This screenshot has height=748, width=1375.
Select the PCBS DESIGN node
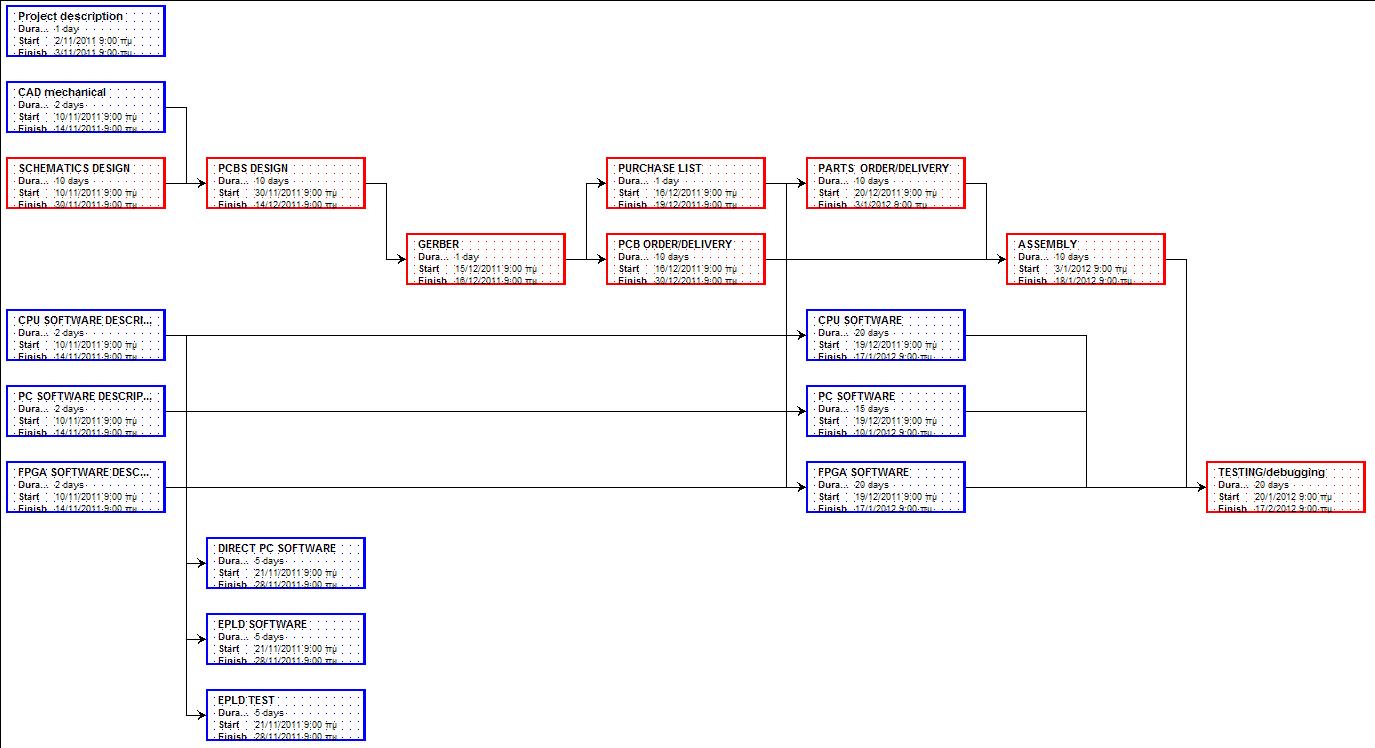click(286, 183)
